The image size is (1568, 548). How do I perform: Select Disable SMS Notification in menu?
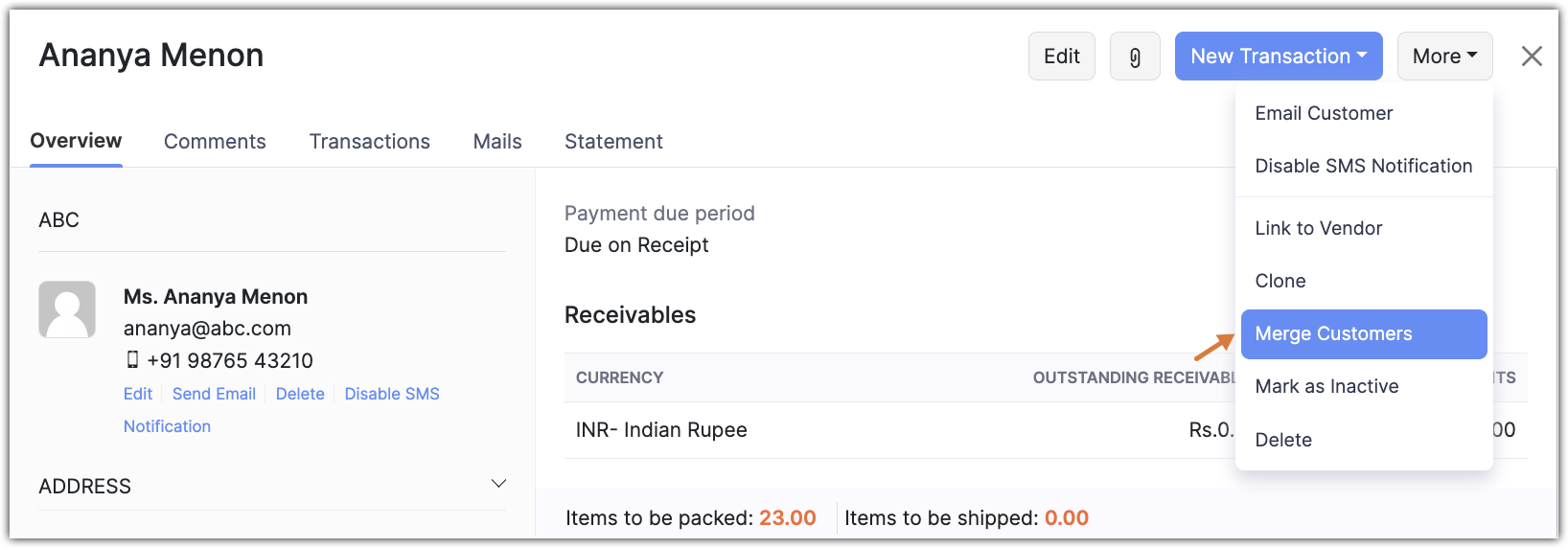pos(1363,166)
